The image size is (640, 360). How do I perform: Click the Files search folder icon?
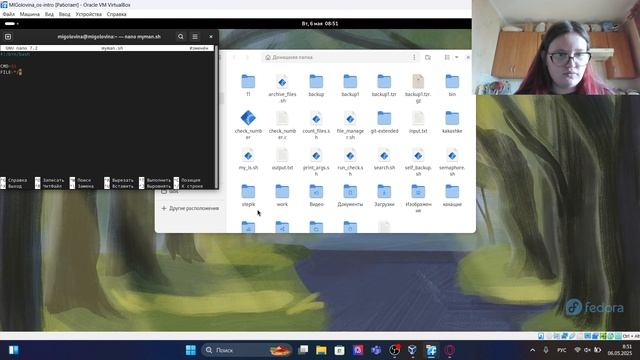(x=428, y=58)
